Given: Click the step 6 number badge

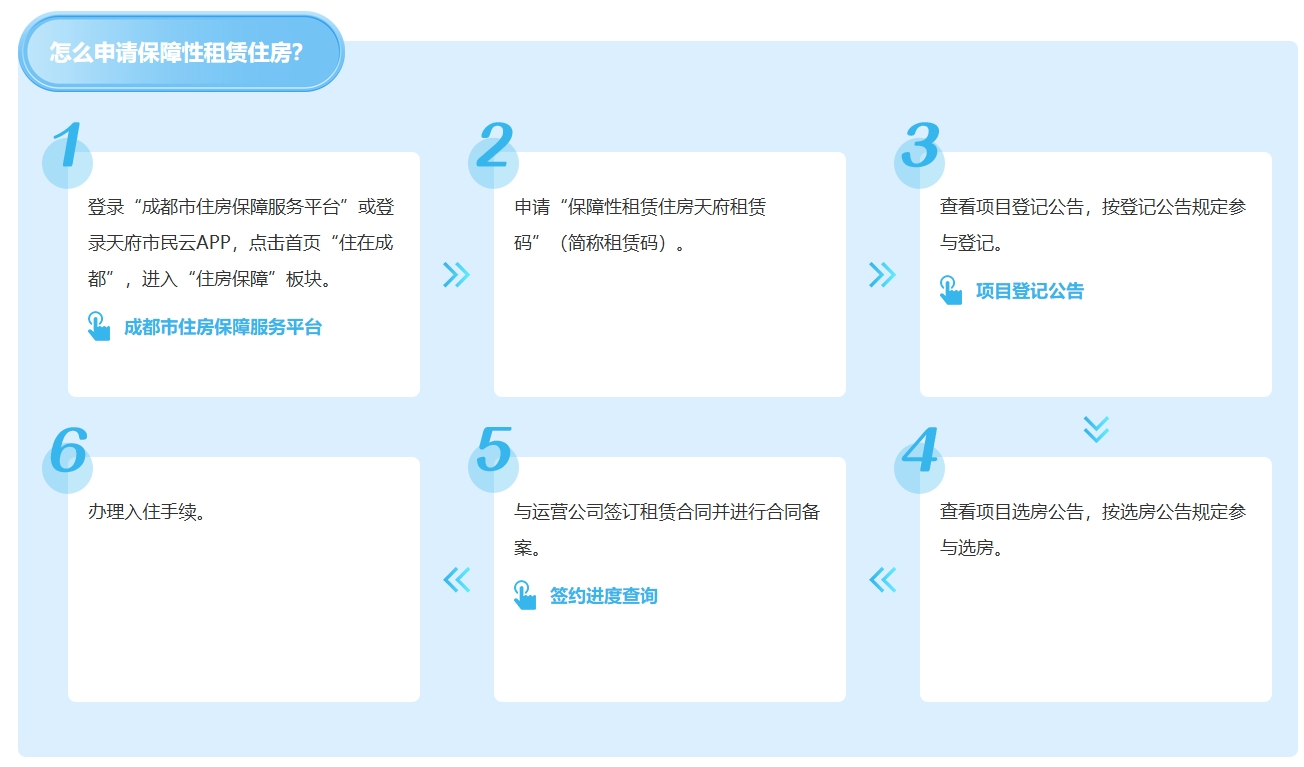Looking at the screenshot, I should 67,455.
